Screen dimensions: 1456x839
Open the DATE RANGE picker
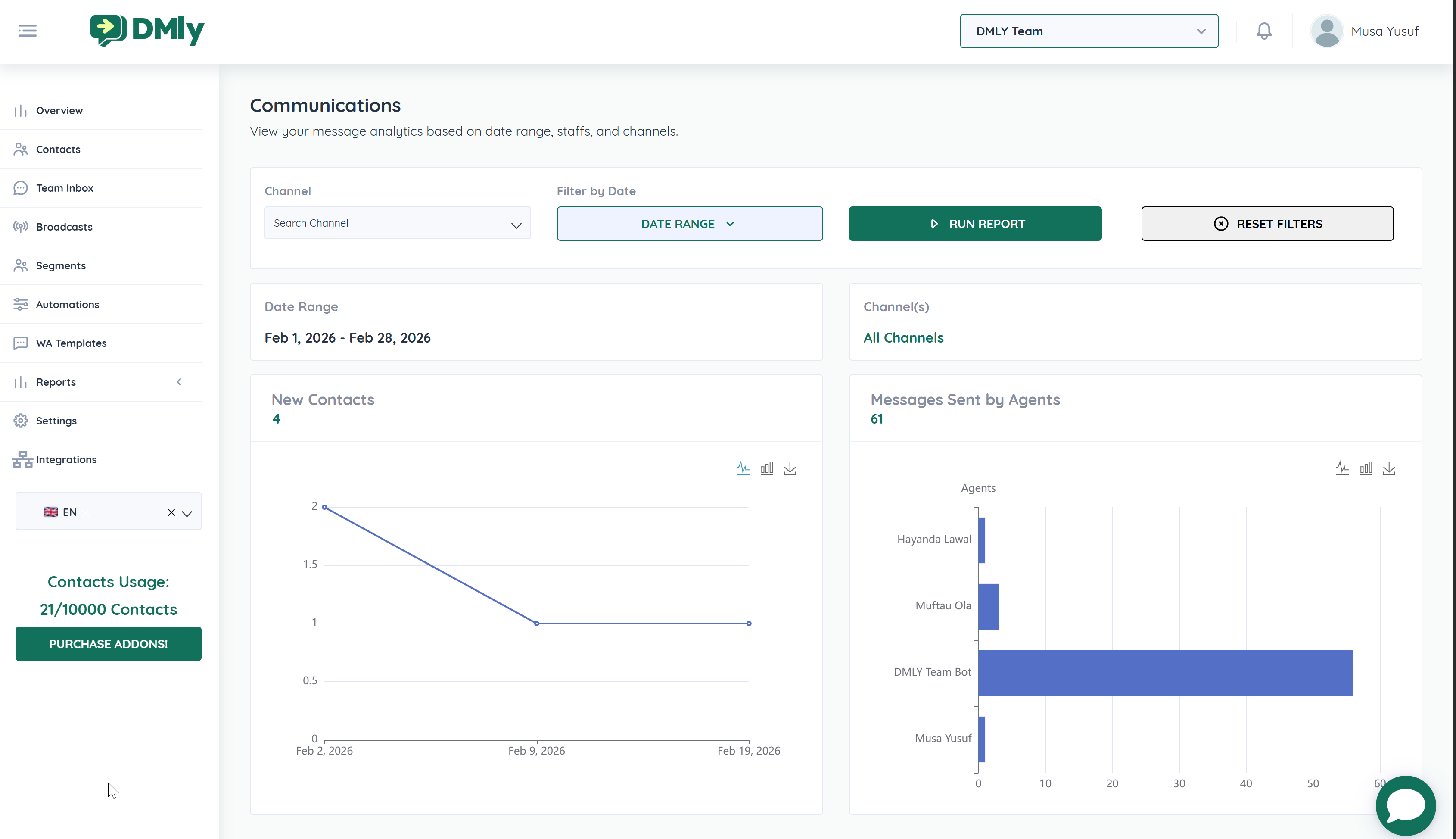click(x=689, y=224)
